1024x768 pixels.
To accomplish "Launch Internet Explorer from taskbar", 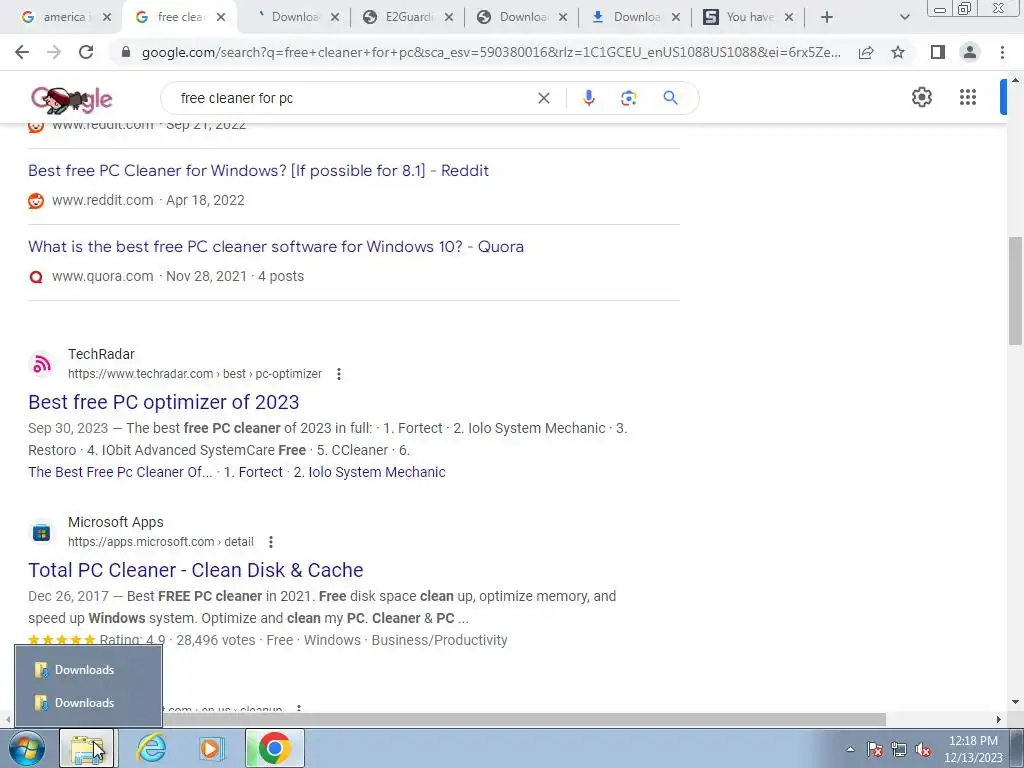I will [151, 748].
